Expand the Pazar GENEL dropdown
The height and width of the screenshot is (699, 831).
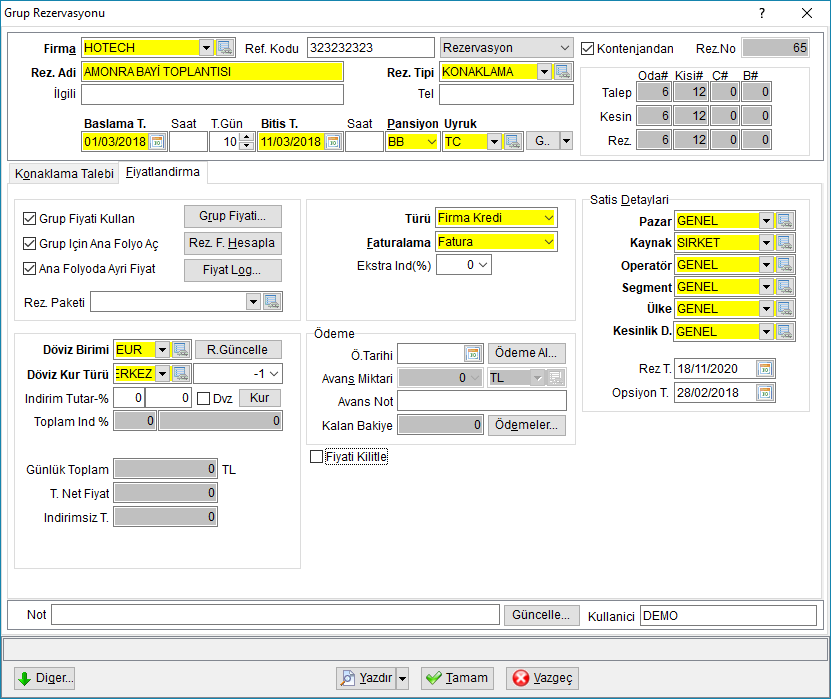pyautogui.click(x=766, y=220)
